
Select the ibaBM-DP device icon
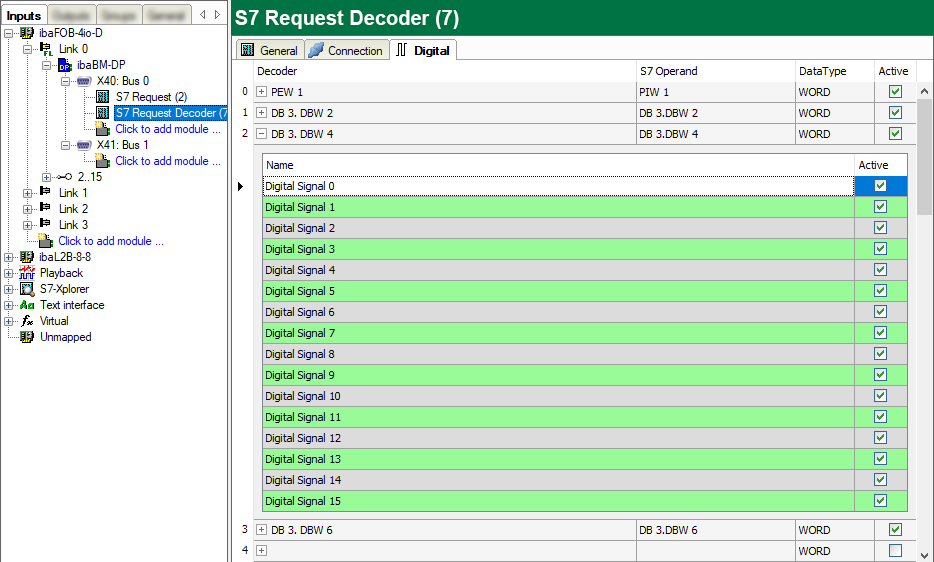pos(65,65)
